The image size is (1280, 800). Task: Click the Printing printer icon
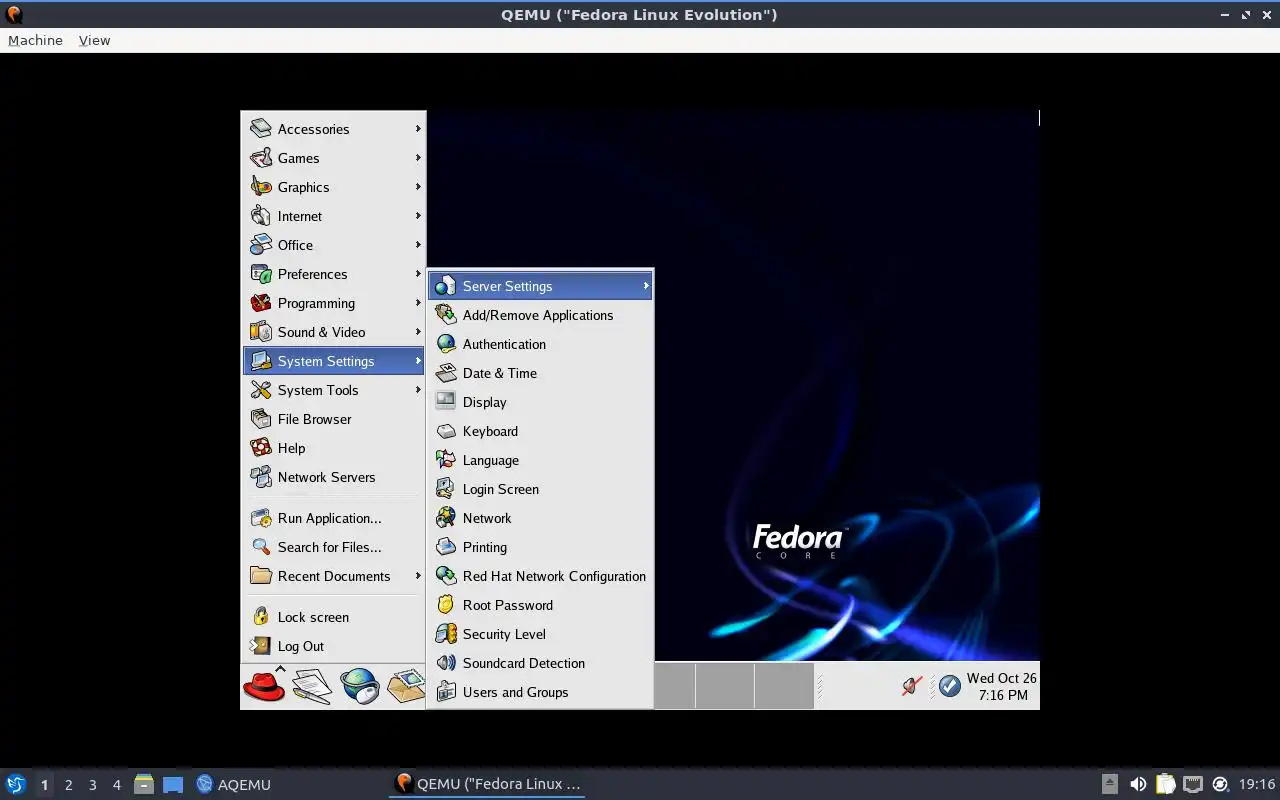pos(446,547)
